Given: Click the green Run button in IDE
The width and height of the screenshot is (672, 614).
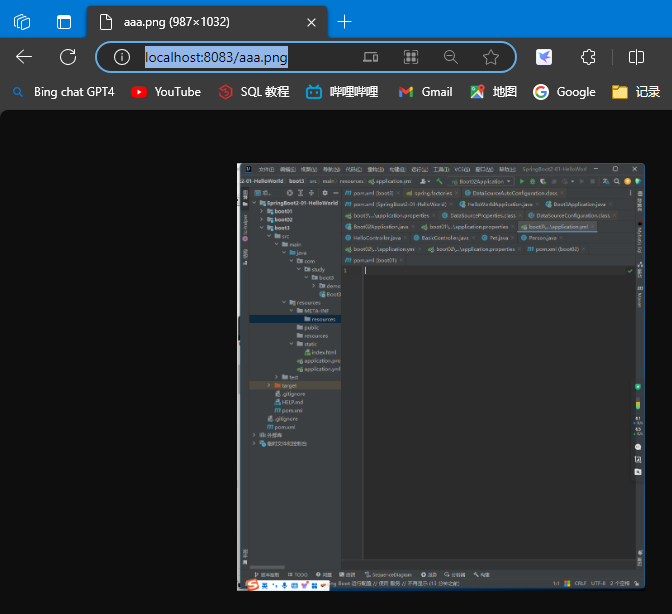Looking at the screenshot, I should 522,182.
